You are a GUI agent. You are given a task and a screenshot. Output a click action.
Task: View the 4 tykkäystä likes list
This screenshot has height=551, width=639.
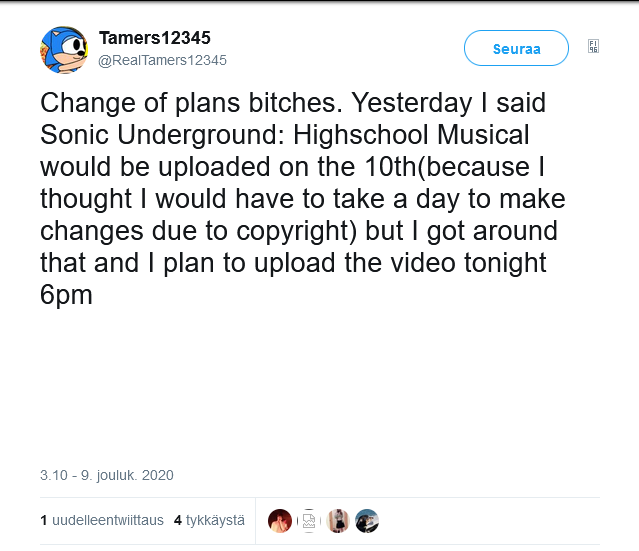tap(209, 521)
